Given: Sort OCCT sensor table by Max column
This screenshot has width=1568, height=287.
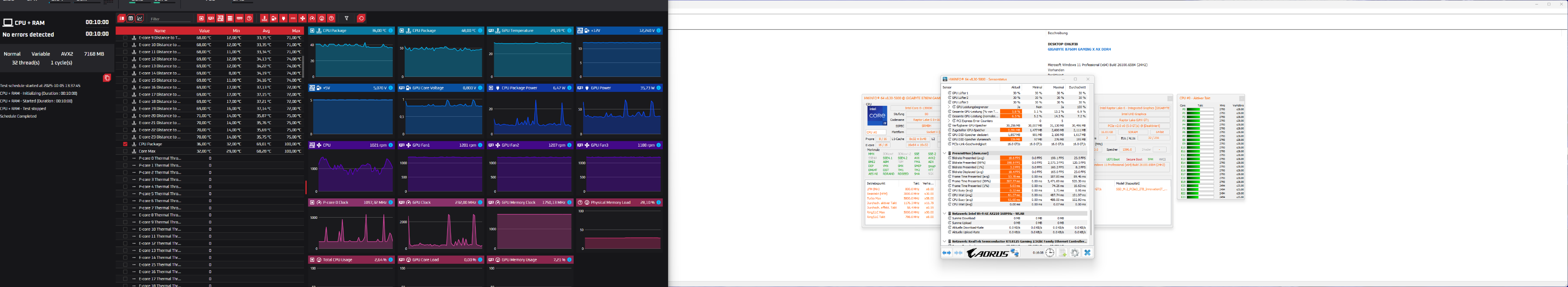Looking at the screenshot, I should (x=296, y=30).
